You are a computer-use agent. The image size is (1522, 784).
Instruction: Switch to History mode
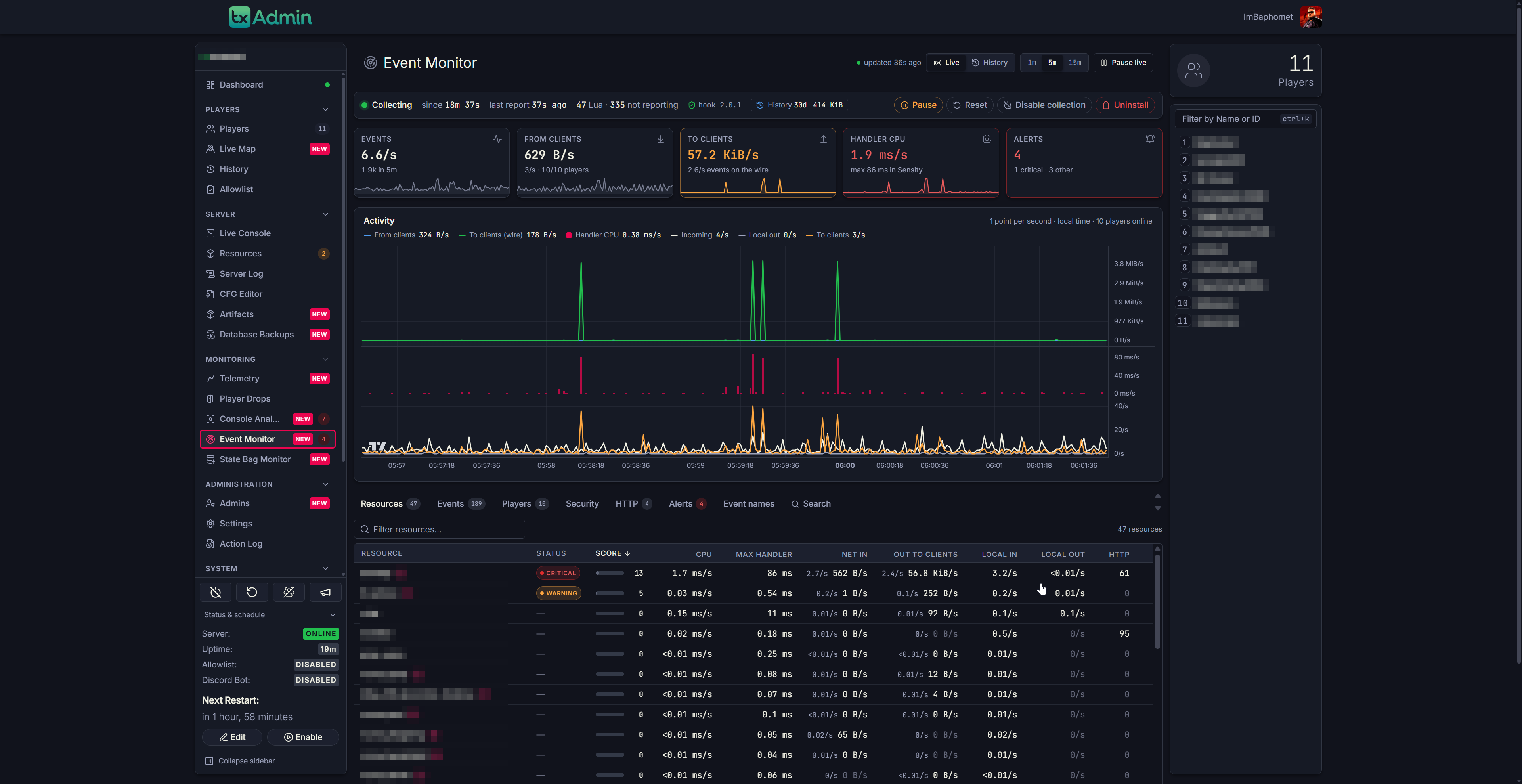[x=990, y=63]
